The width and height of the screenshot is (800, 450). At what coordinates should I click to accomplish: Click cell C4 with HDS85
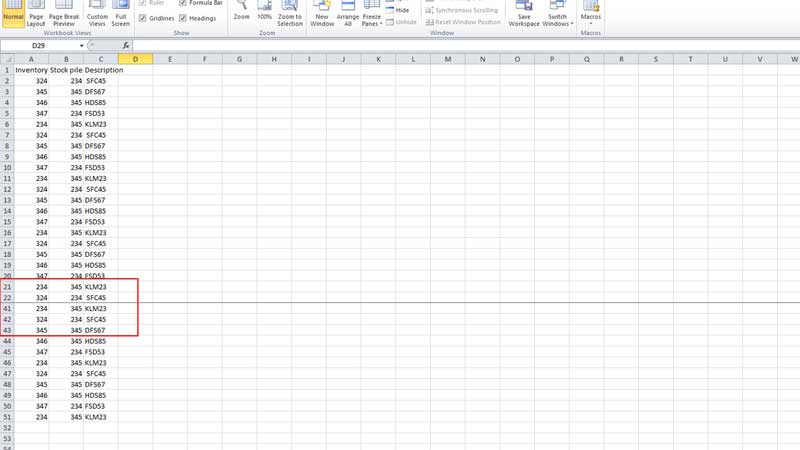click(101, 103)
